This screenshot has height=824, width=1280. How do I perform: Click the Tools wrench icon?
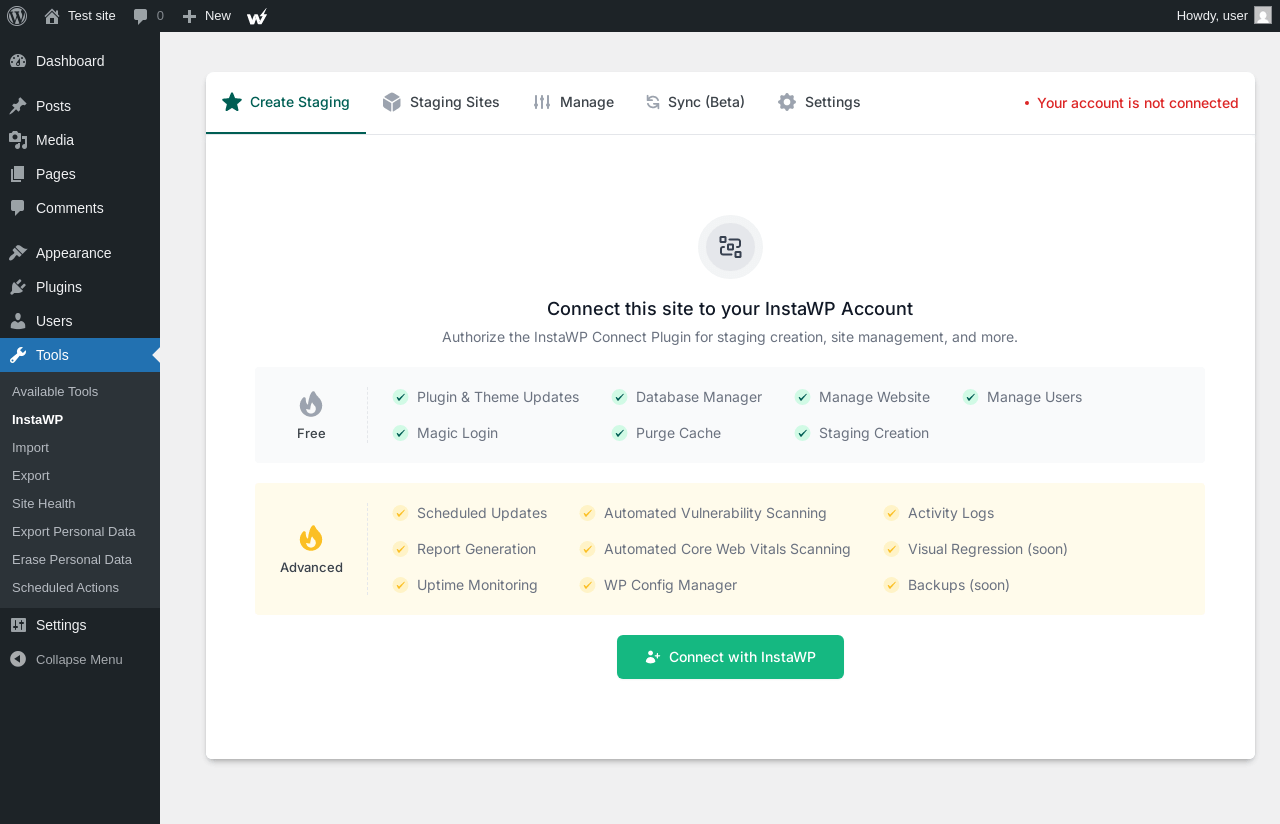[x=18, y=355]
